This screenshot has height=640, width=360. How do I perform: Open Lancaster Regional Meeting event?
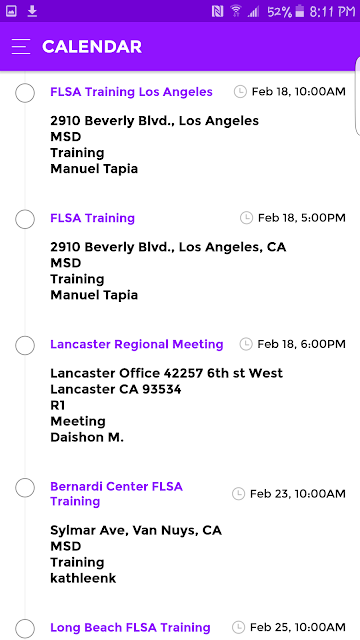pyautogui.click(x=137, y=344)
